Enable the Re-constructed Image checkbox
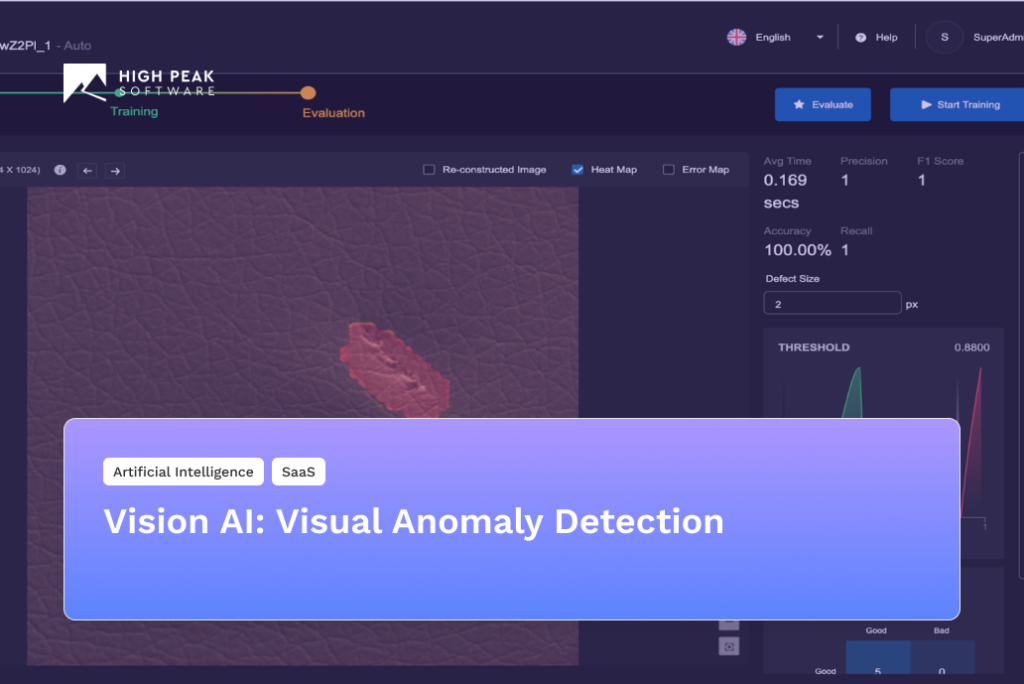1024x684 pixels. (x=429, y=169)
